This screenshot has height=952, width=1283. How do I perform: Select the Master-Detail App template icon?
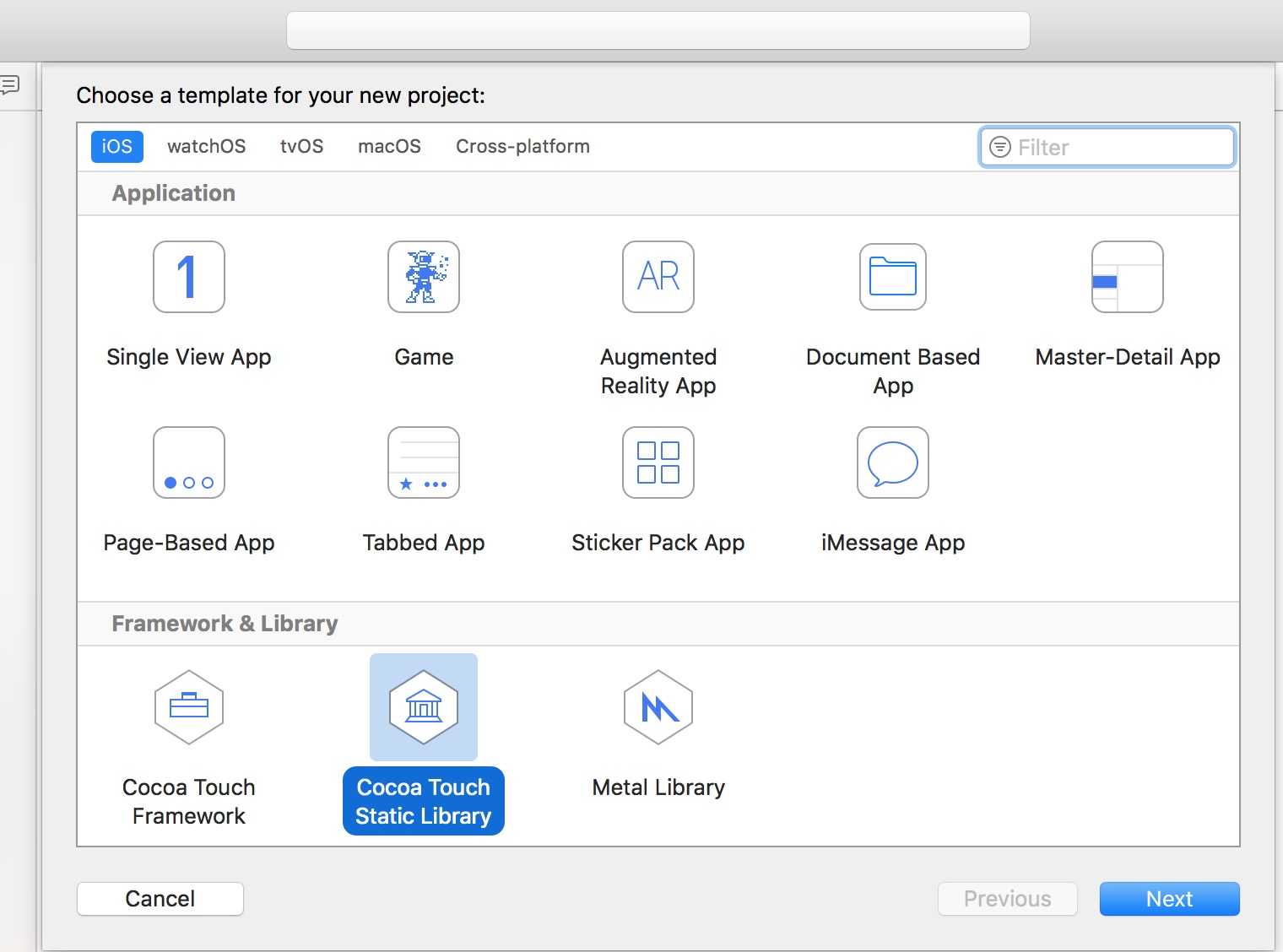pyautogui.click(x=1128, y=277)
